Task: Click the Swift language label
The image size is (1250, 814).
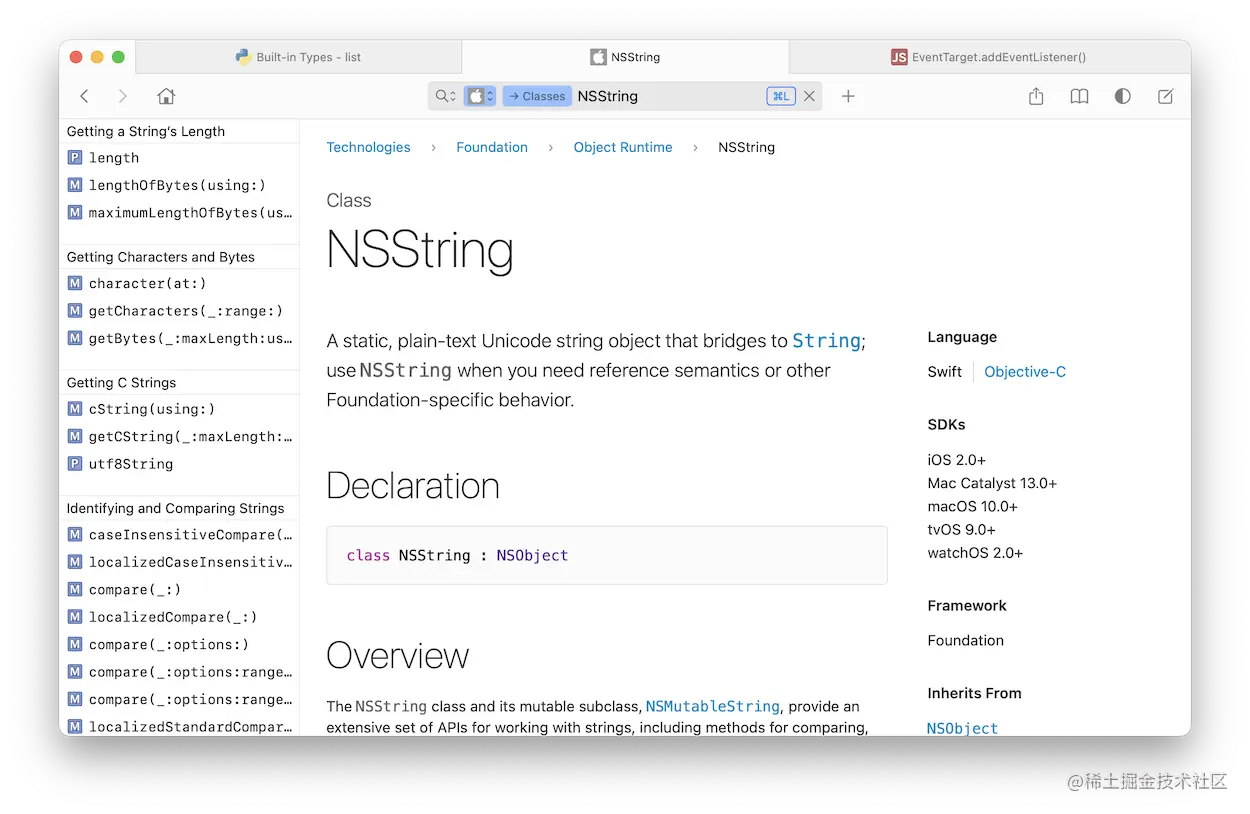Action: click(x=945, y=371)
